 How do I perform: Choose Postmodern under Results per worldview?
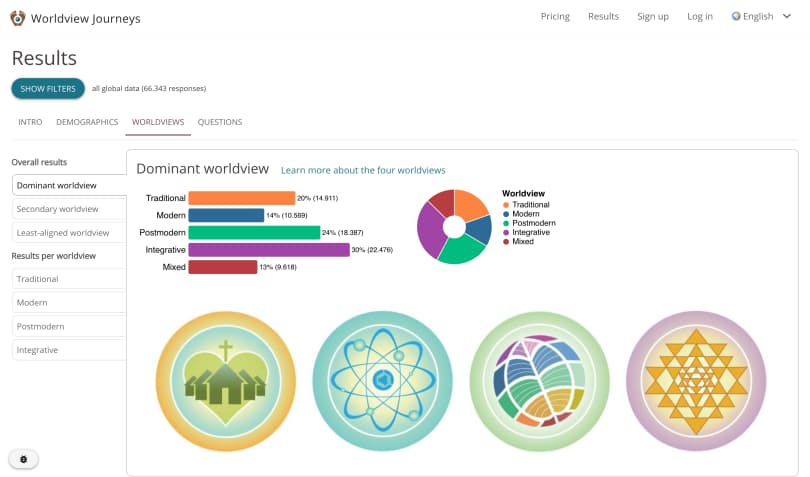pyautogui.click(x=68, y=326)
